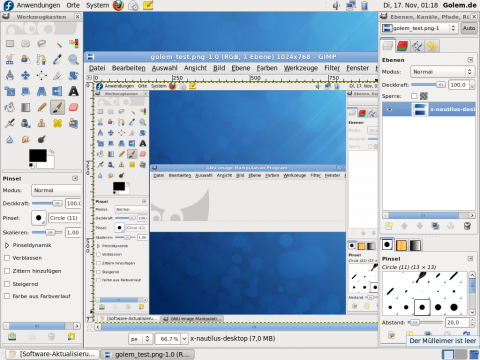Select the Alignment tool
This screenshot has width=480, height=360.
42,75
